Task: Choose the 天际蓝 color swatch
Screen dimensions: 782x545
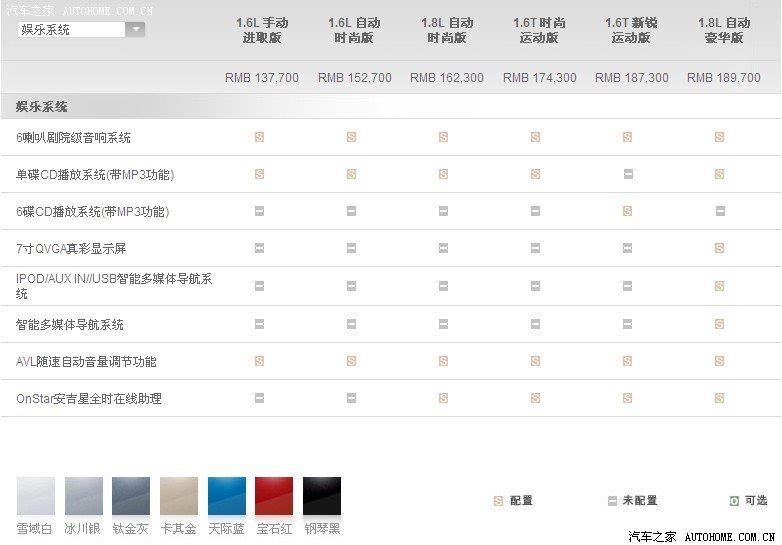Action: coord(227,496)
